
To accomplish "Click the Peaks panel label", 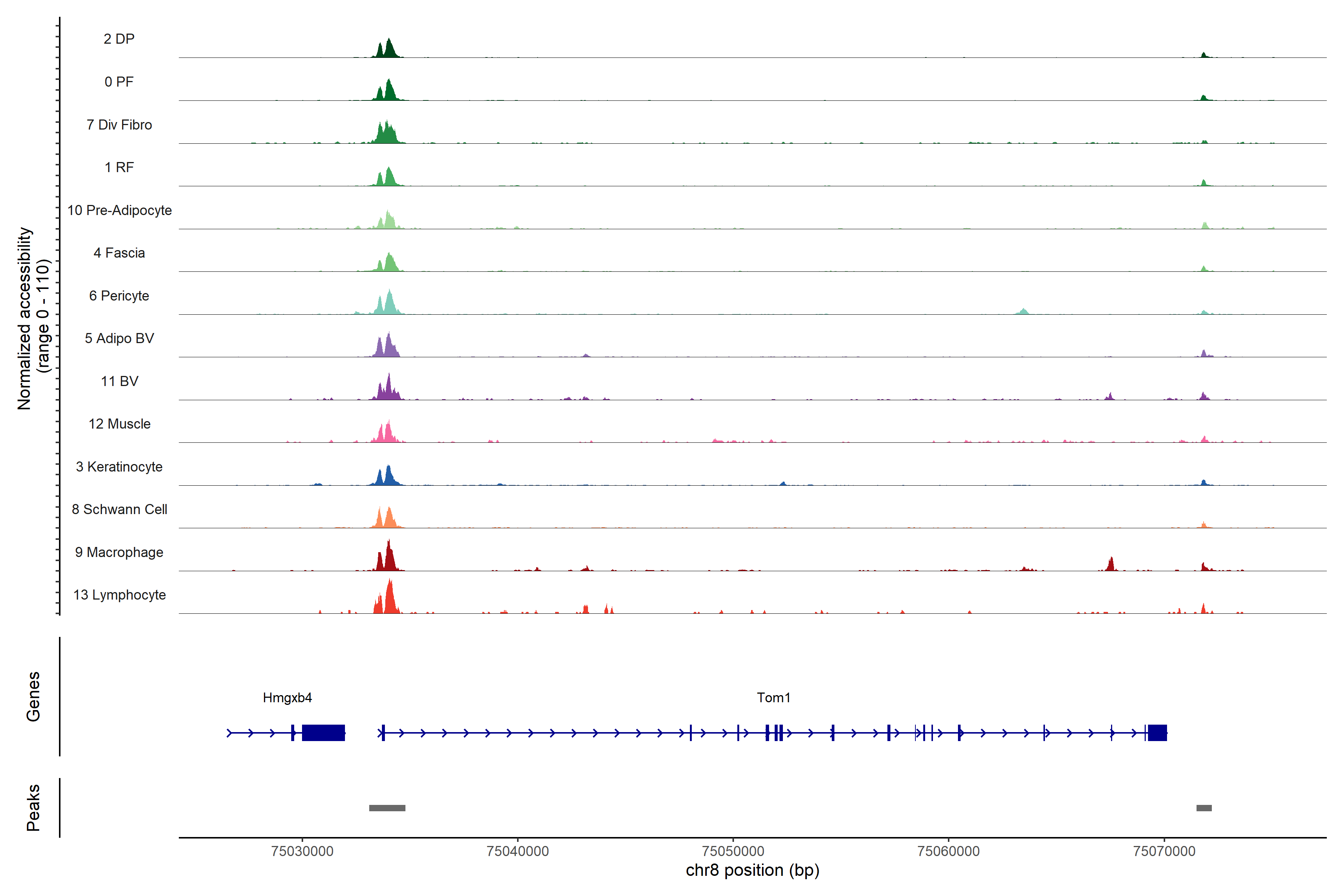I will pos(33,808).
